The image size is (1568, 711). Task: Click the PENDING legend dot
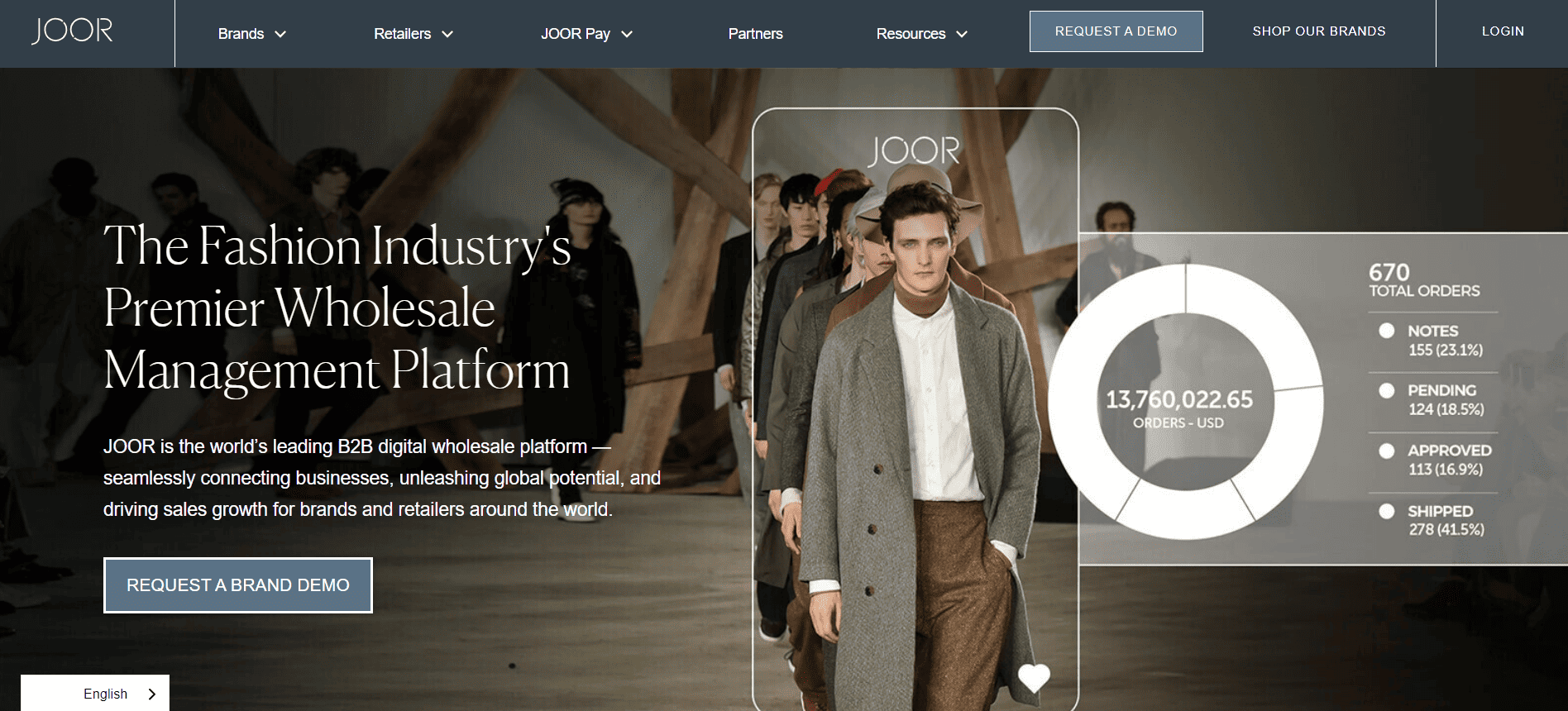1387,390
